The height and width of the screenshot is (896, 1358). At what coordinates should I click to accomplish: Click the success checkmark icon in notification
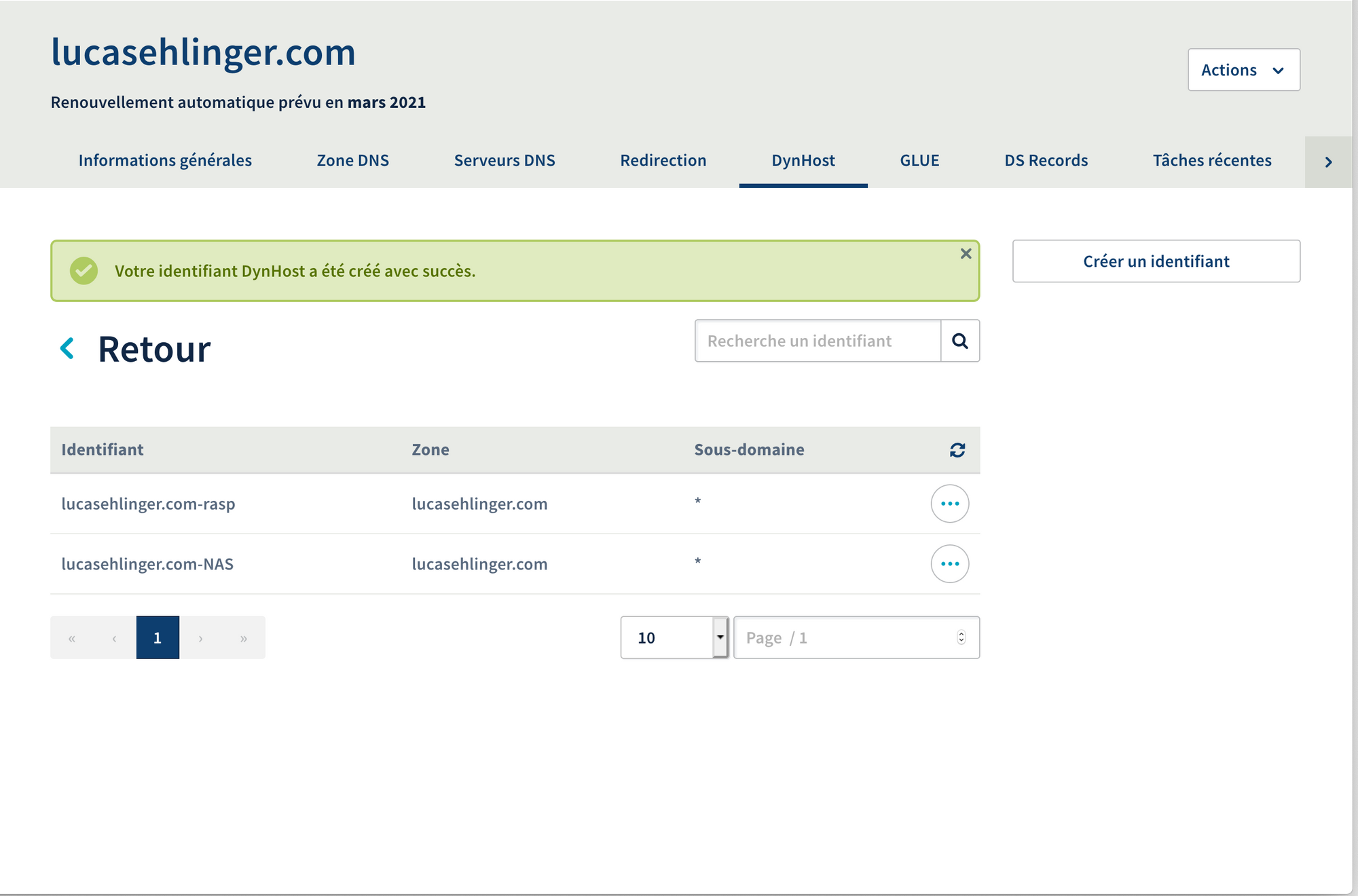(x=83, y=270)
